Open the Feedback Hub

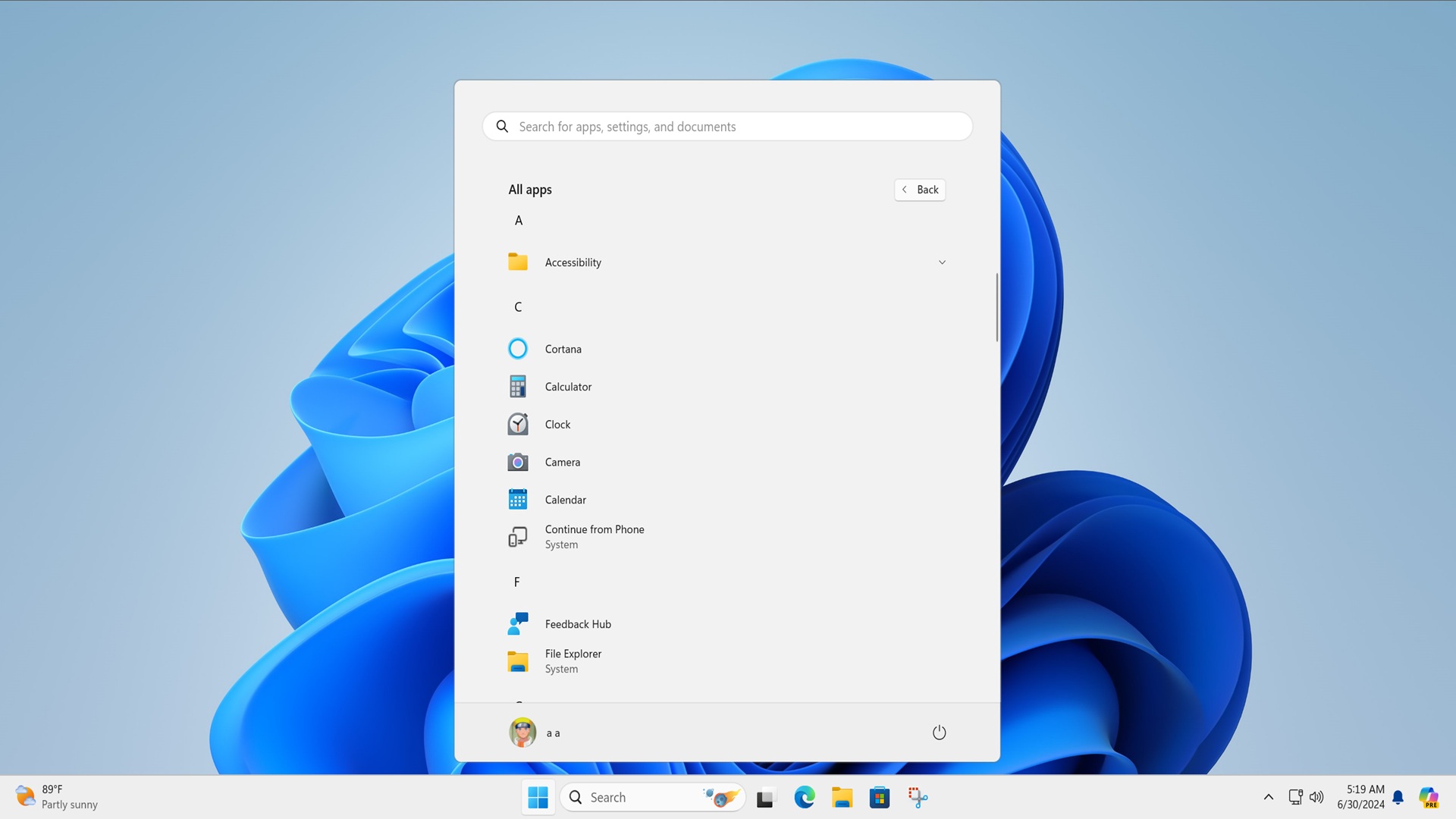point(577,623)
